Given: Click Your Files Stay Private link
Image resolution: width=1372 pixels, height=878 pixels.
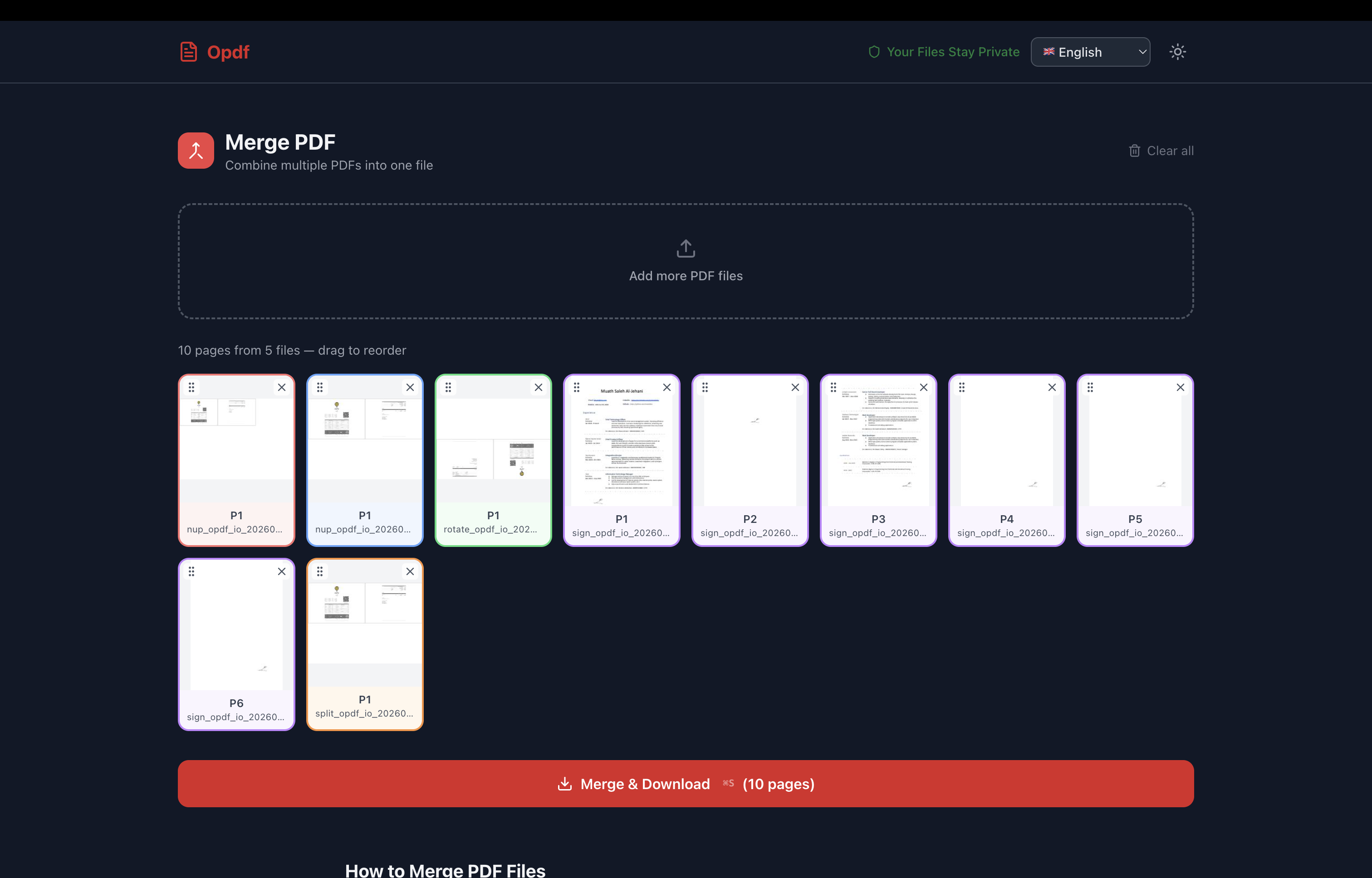Looking at the screenshot, I should point(944,52).
